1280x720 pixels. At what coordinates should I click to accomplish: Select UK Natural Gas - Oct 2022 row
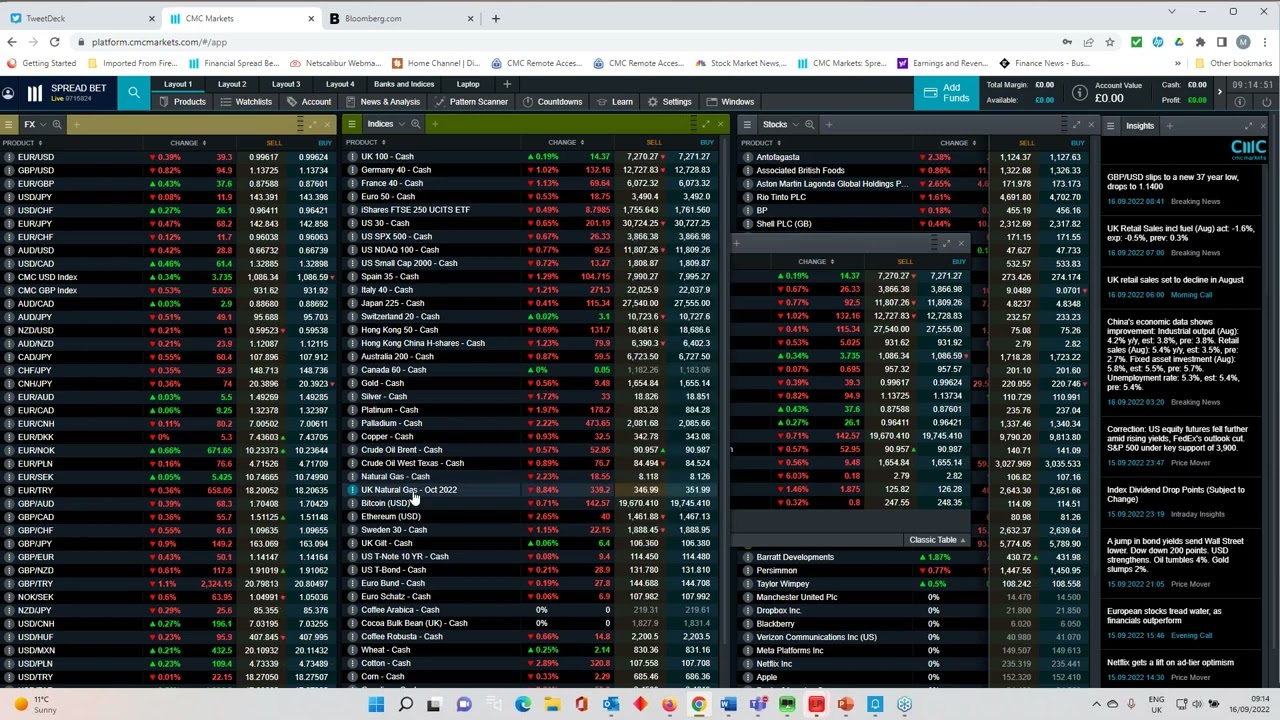click(529, 490)
